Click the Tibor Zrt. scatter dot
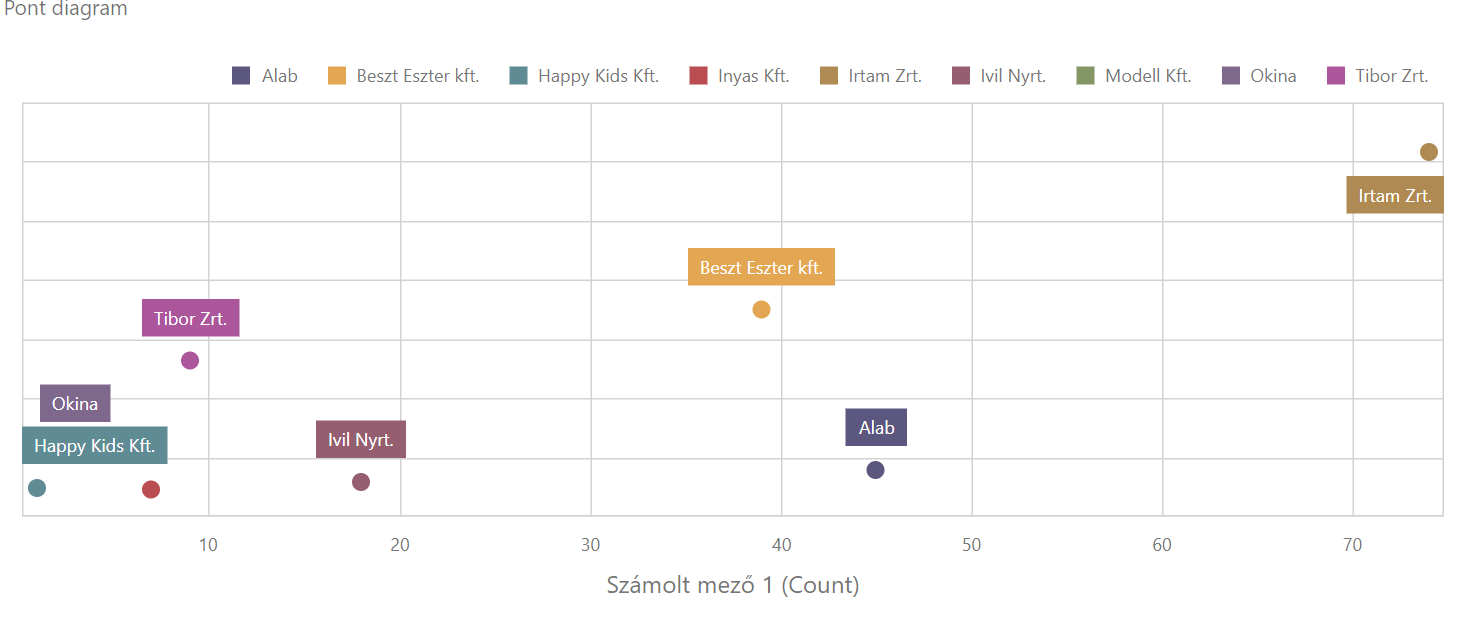Image resolution: width=1465 pixels, height=623 pixels. click(190, 360)
